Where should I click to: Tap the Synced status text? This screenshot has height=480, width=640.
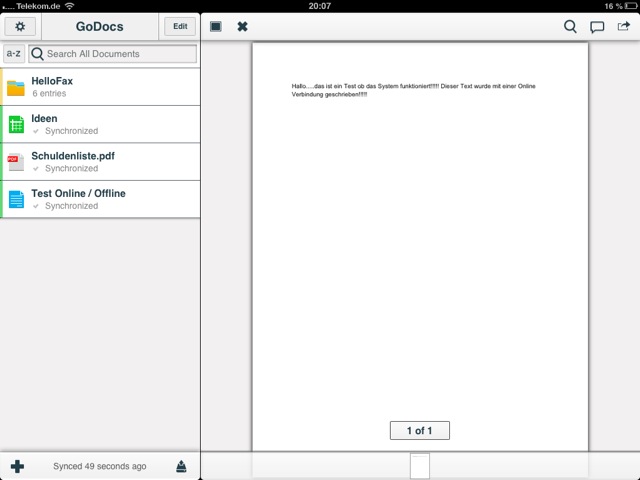99,466
